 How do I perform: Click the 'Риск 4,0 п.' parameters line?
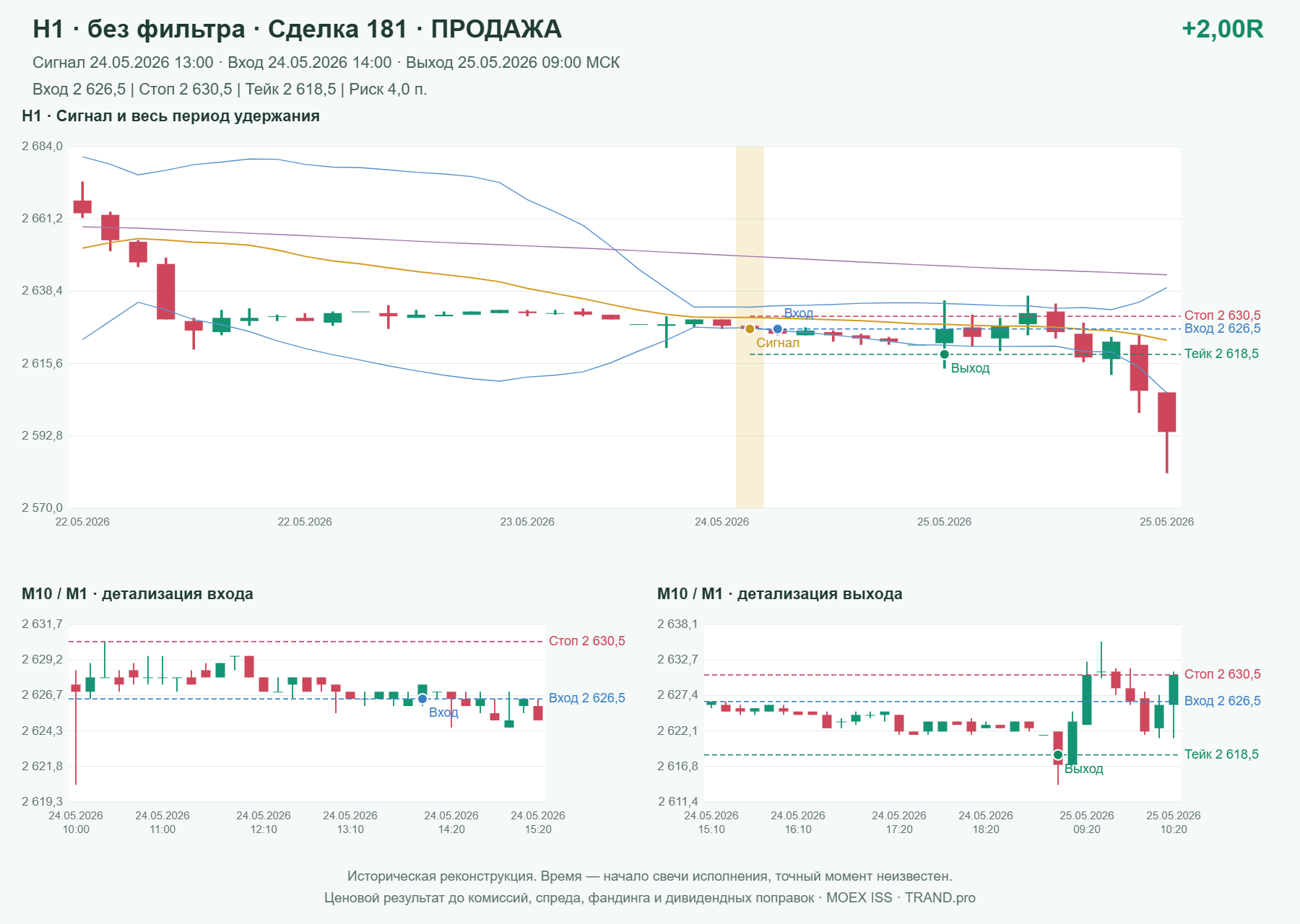230,90
